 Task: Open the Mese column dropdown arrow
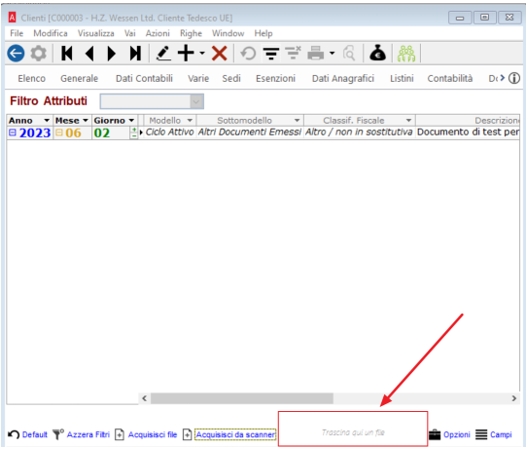86,121
